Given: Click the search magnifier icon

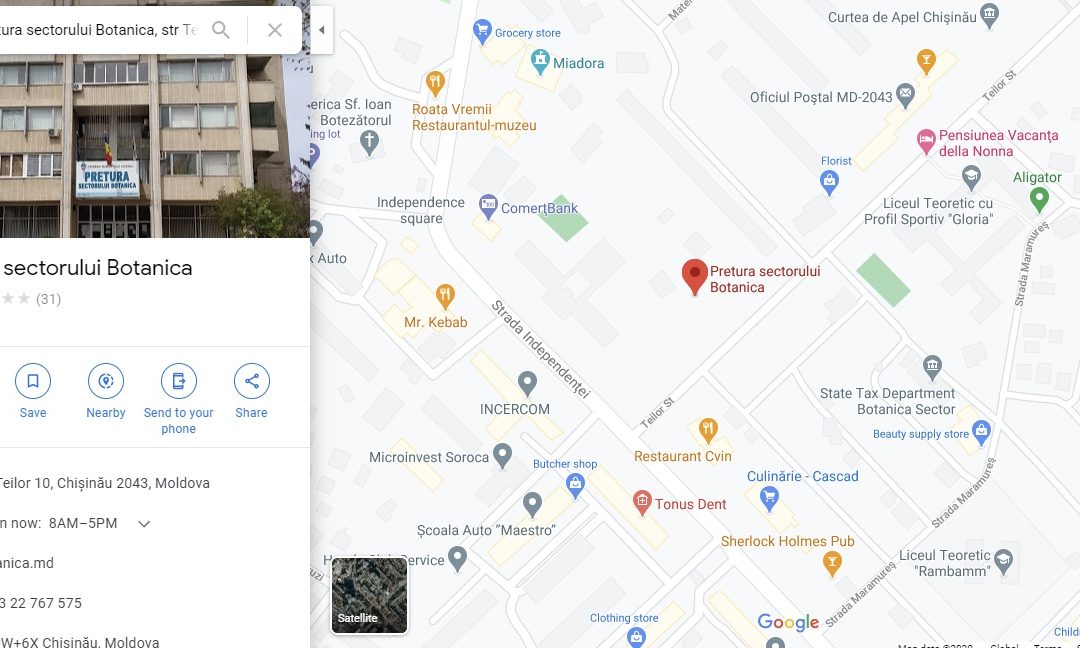Looking at the screenshot, I should point(220,30).
